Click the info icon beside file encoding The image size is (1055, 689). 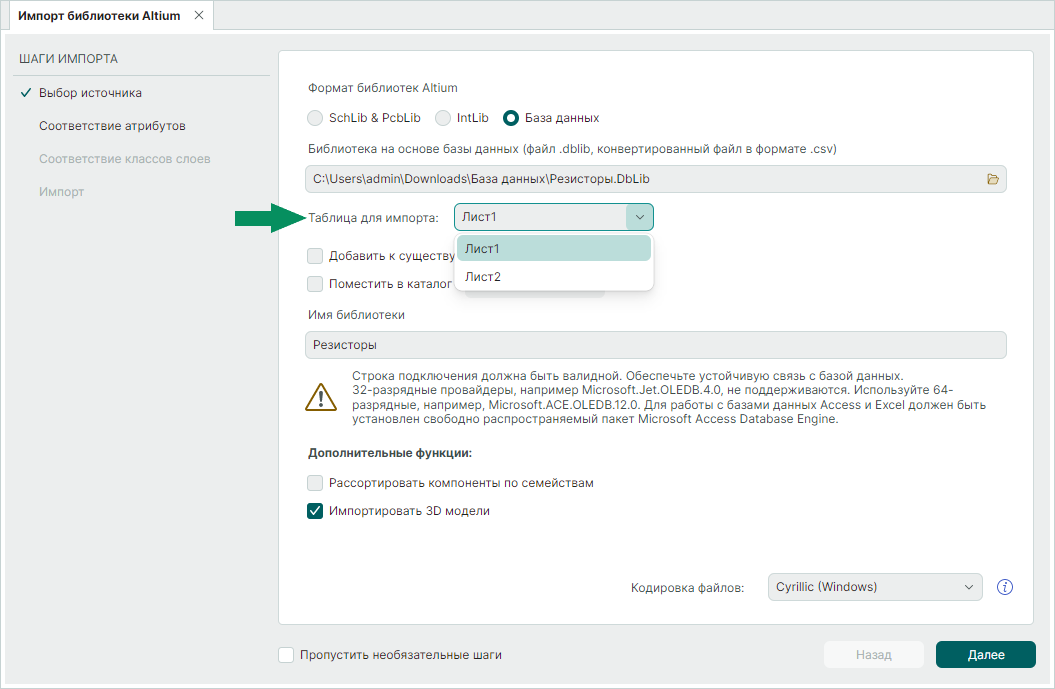click(1005, 587)
